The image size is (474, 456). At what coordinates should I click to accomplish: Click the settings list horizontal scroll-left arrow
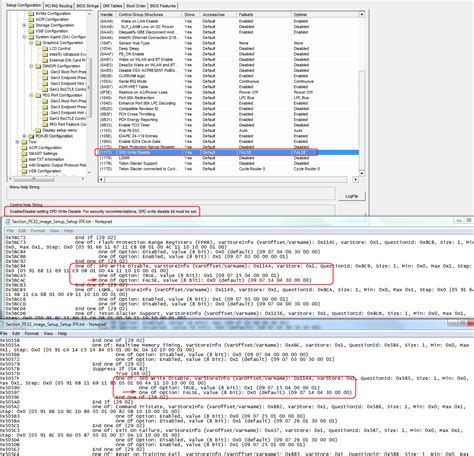click(101, 180)
